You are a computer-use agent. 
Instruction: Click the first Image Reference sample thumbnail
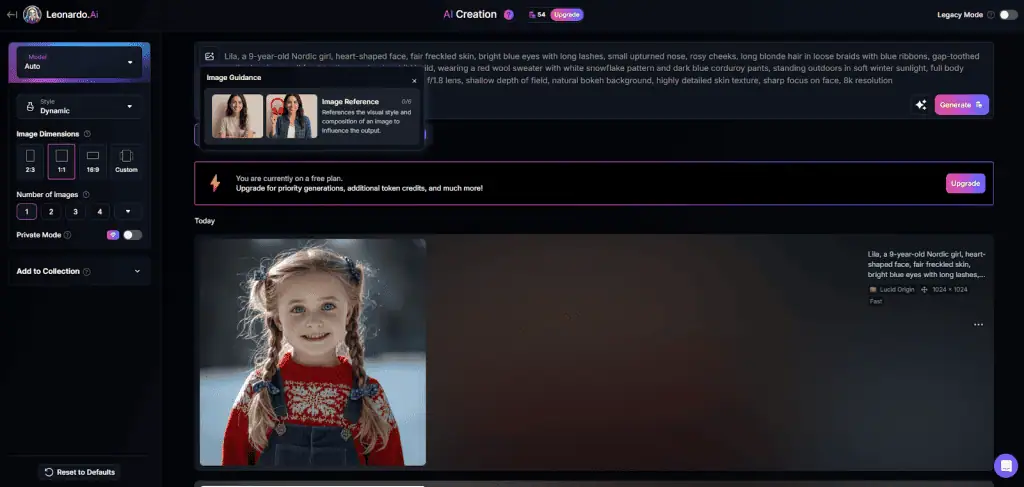point(237,116)
